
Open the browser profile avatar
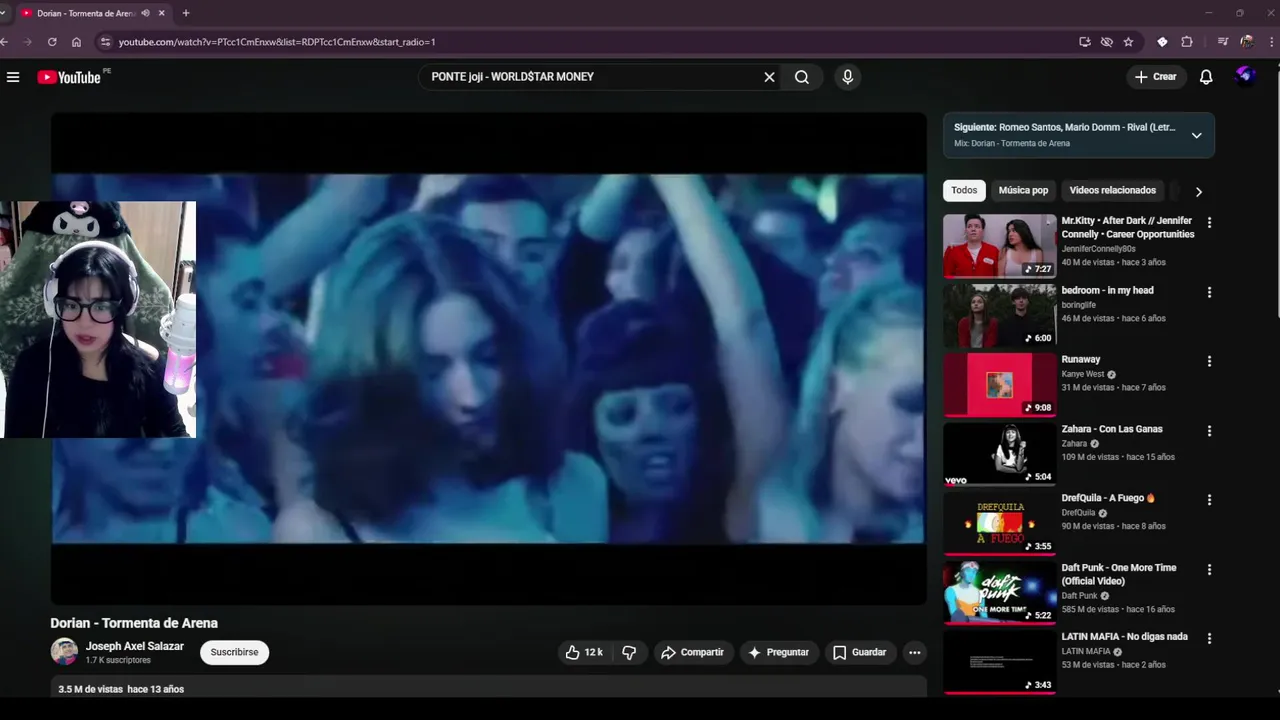pyautogui.click(x=1247, y=42)
